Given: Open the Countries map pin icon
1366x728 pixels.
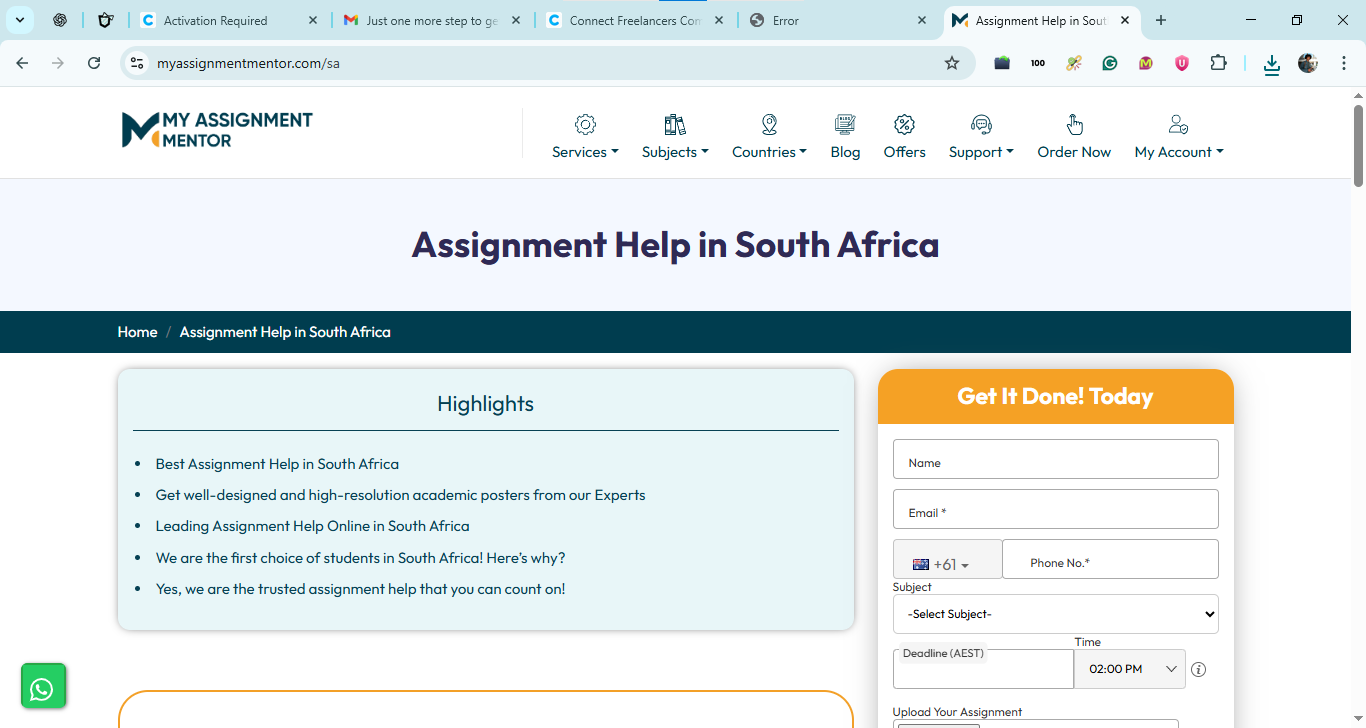Looking at the screenshot, I should click(x=769, y=124).
